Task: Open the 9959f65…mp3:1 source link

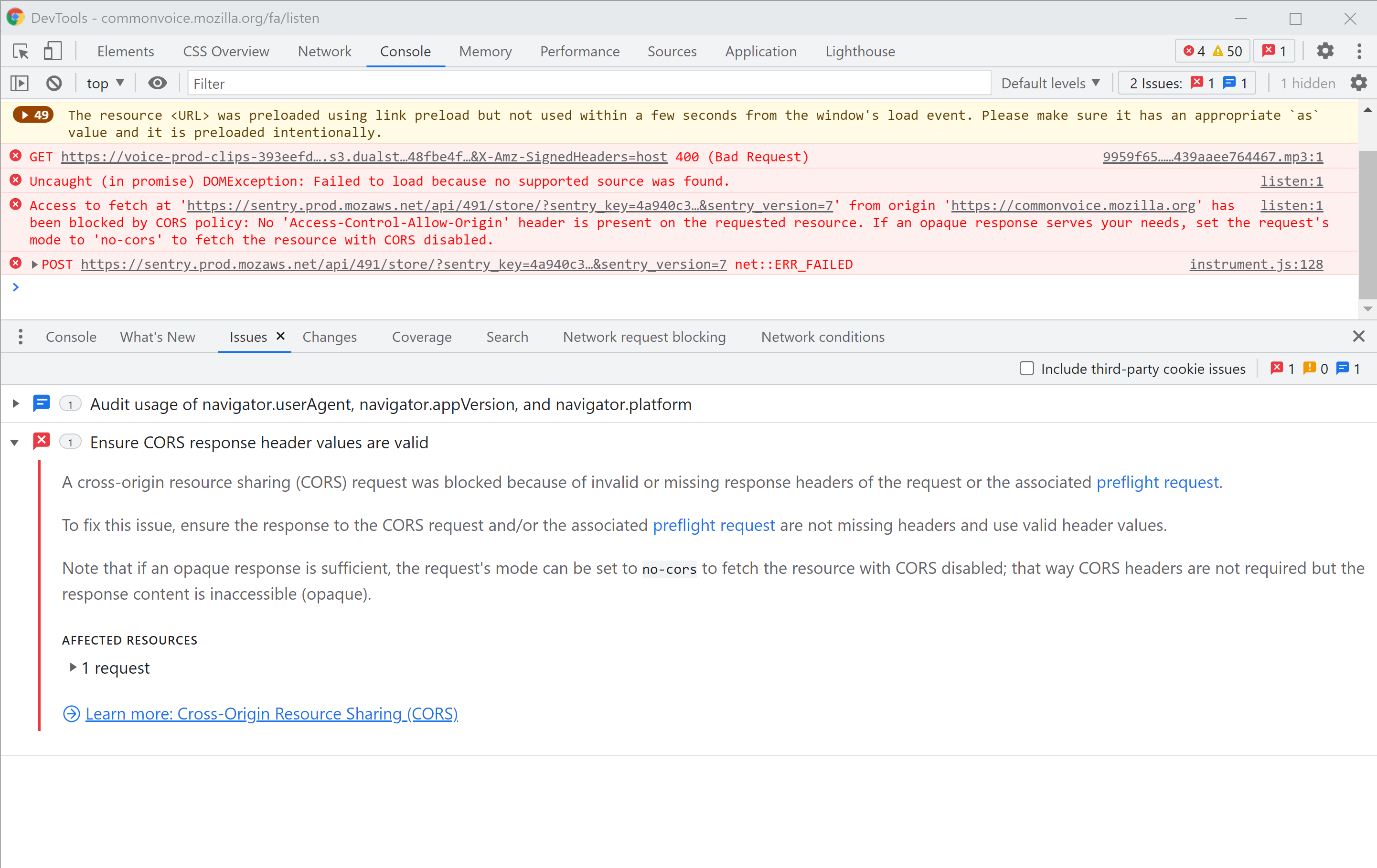Action: tap(1212, 157)
